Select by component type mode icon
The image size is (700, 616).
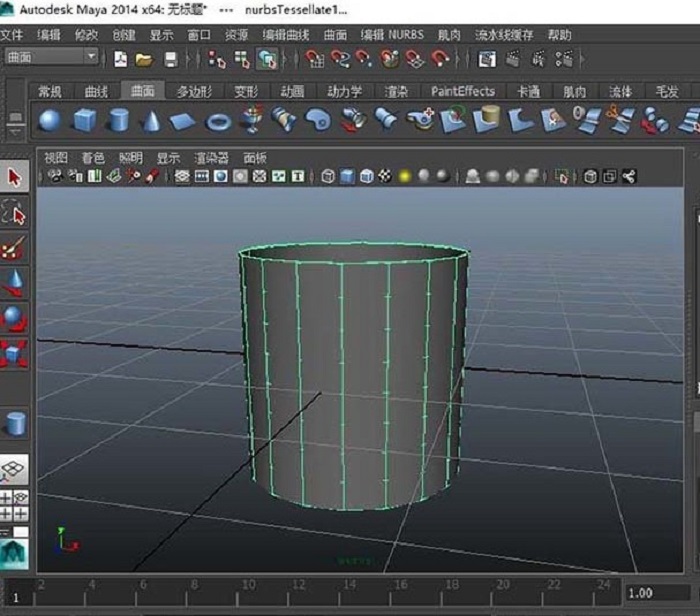(267, 59)
